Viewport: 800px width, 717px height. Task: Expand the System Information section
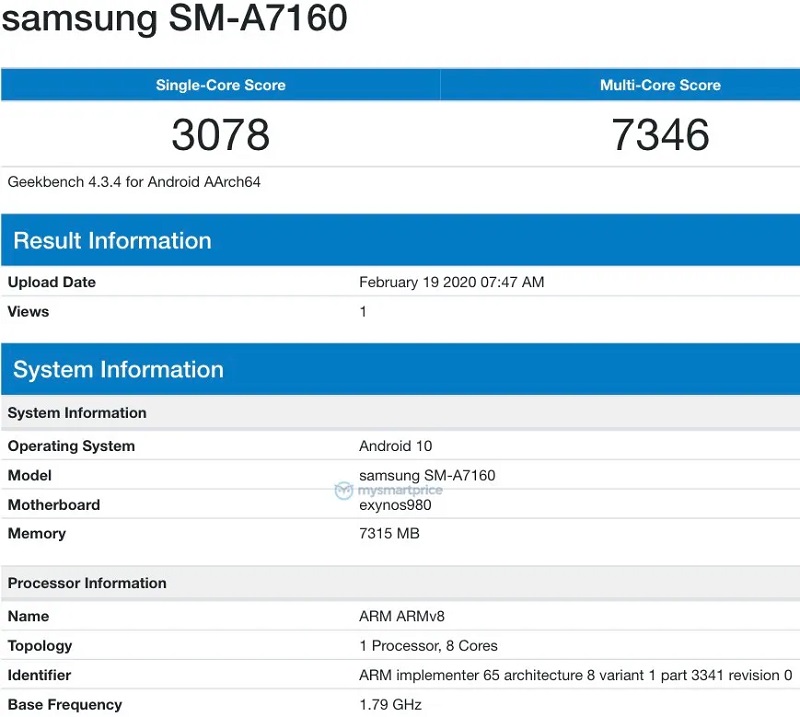point(119,369)
